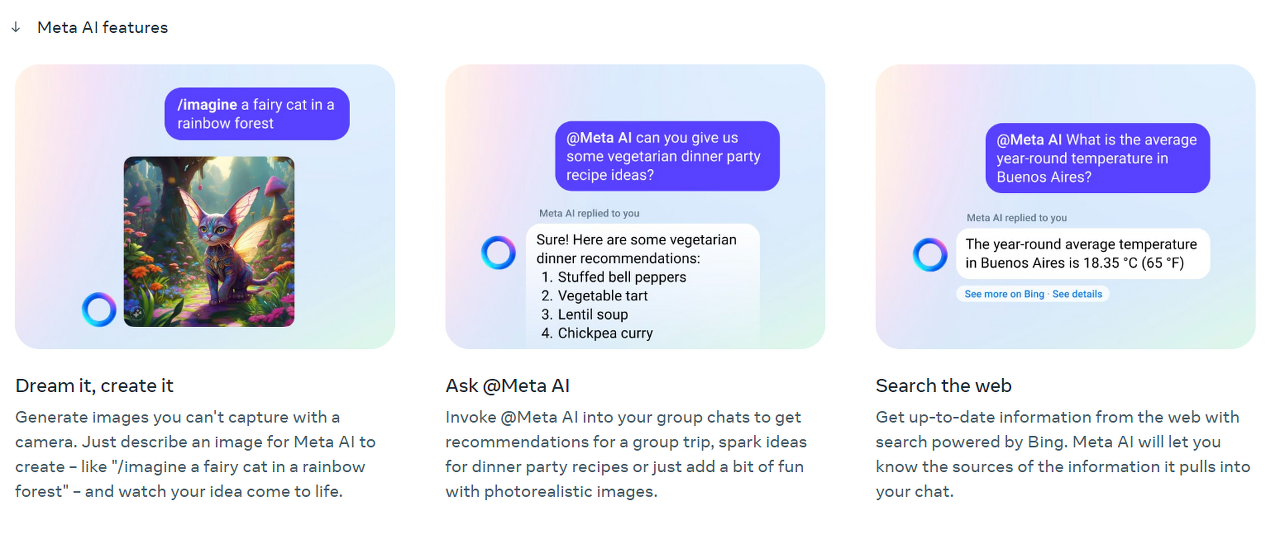The height and width of the screenshot is (539, 1280).
Task: Click the Buenos Aires temperature question bubble
Action: pyautogui.click(x=1097, y=158)
